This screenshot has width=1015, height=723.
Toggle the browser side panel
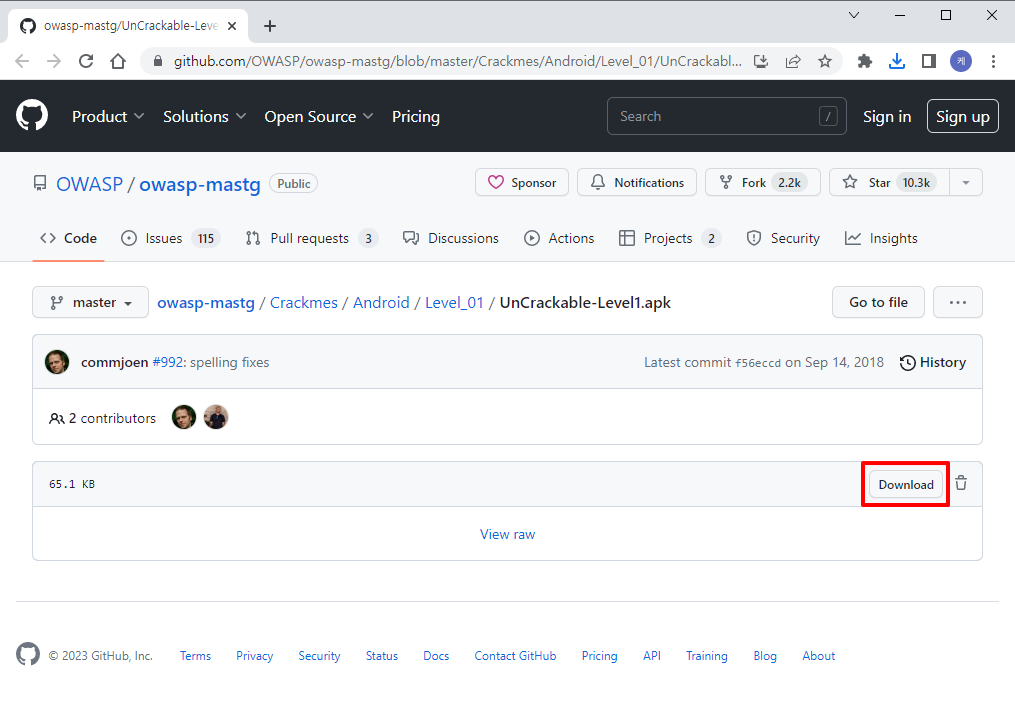pos(929,61)
